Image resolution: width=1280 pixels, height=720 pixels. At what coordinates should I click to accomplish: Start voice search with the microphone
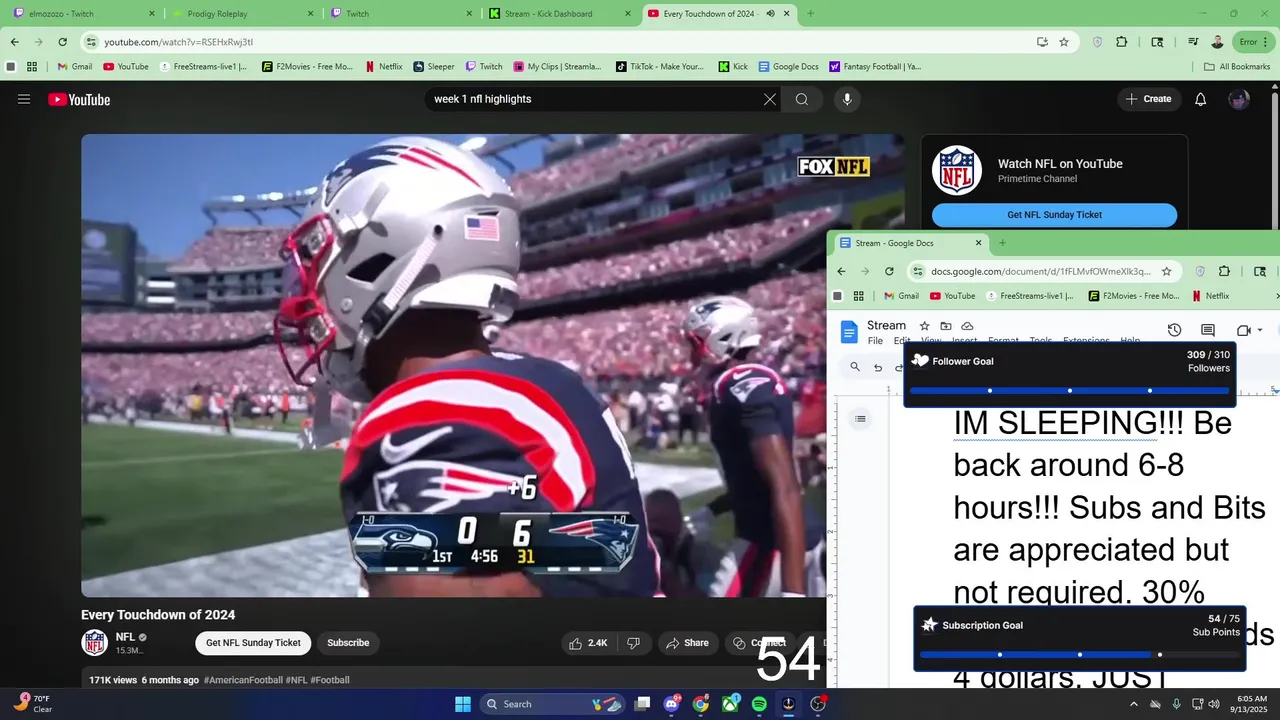tap(847, 99)
